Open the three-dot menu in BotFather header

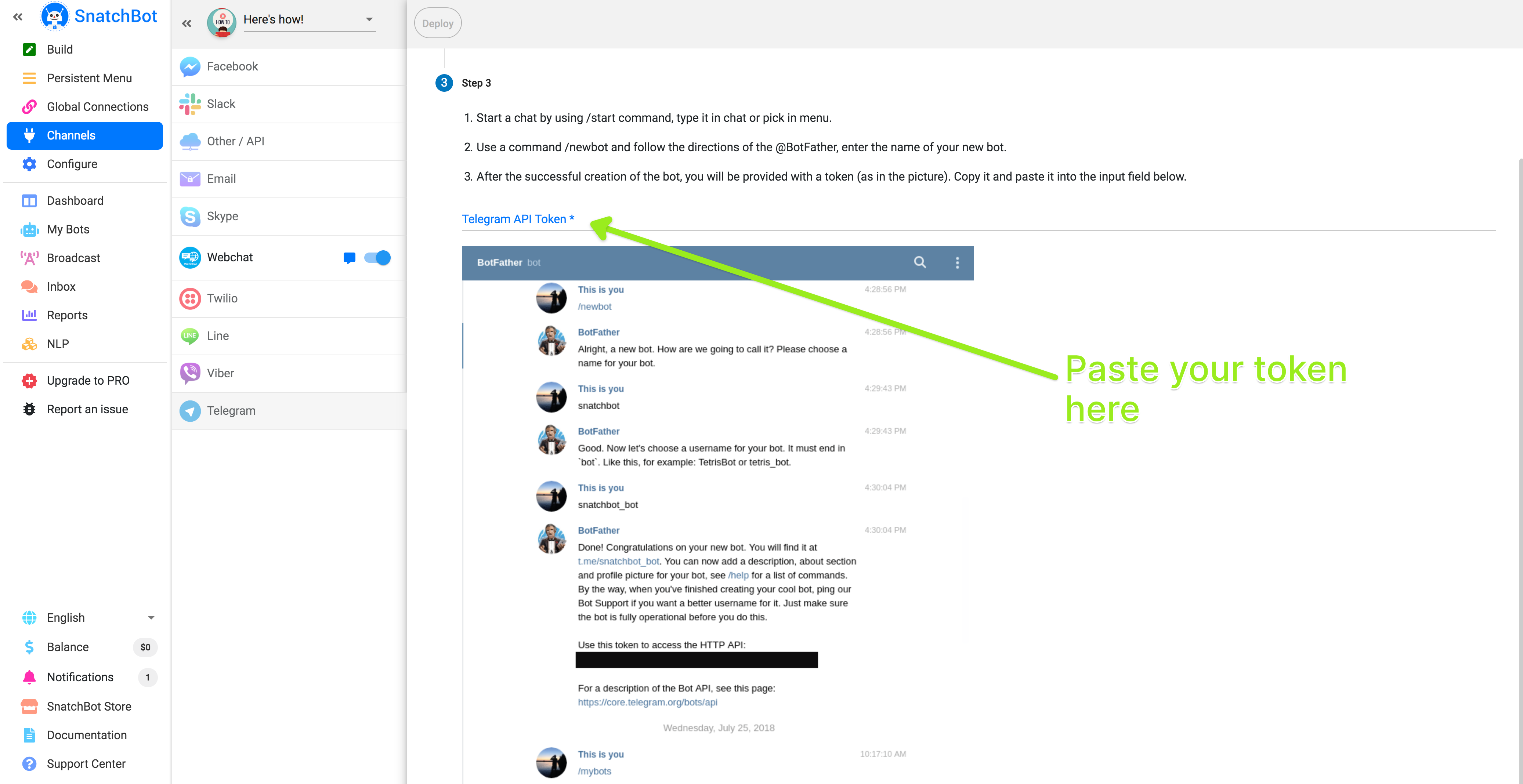(x=957, y=262)
